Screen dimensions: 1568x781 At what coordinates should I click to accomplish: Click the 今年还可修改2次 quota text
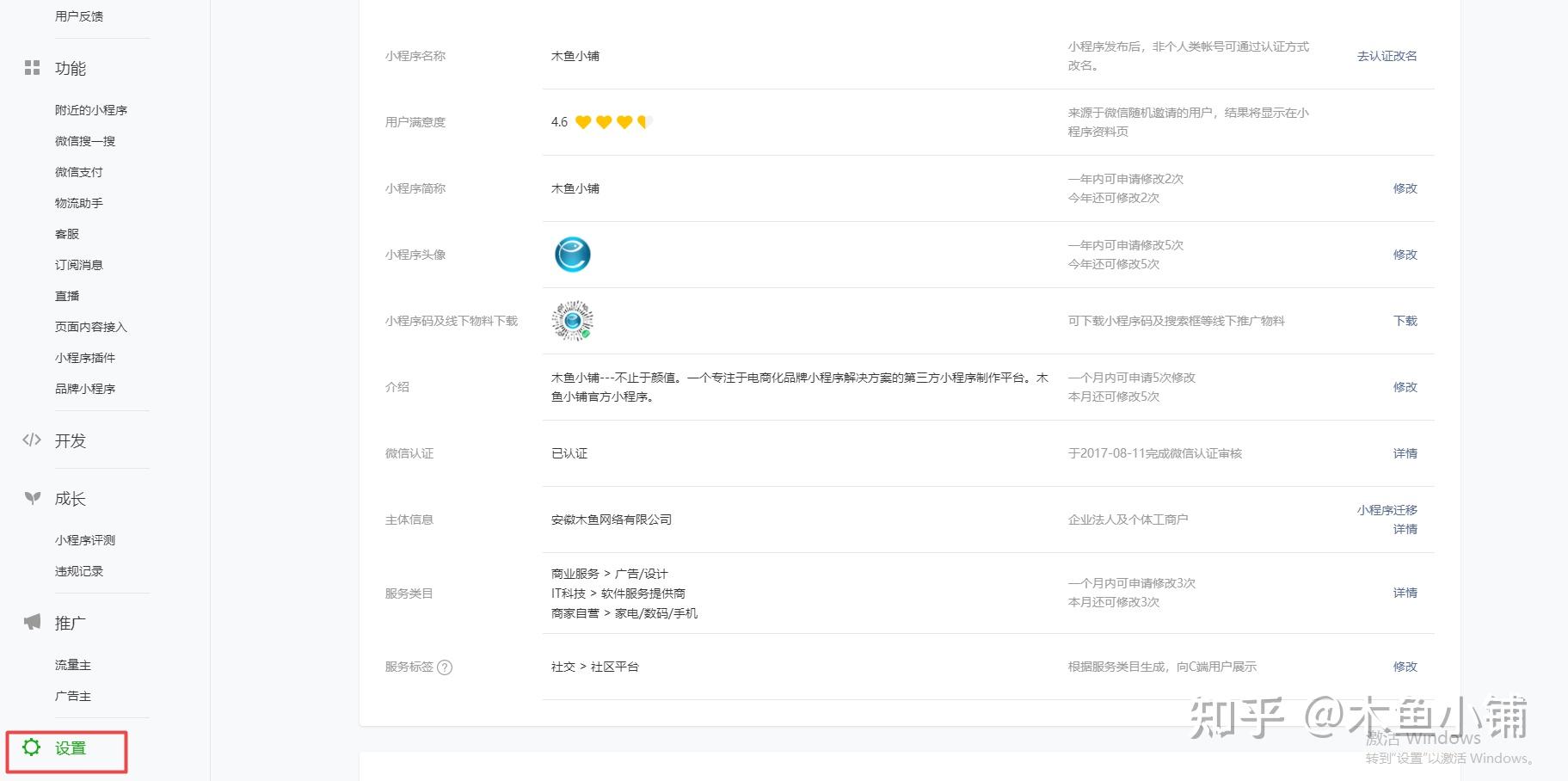pos(1114,198)
